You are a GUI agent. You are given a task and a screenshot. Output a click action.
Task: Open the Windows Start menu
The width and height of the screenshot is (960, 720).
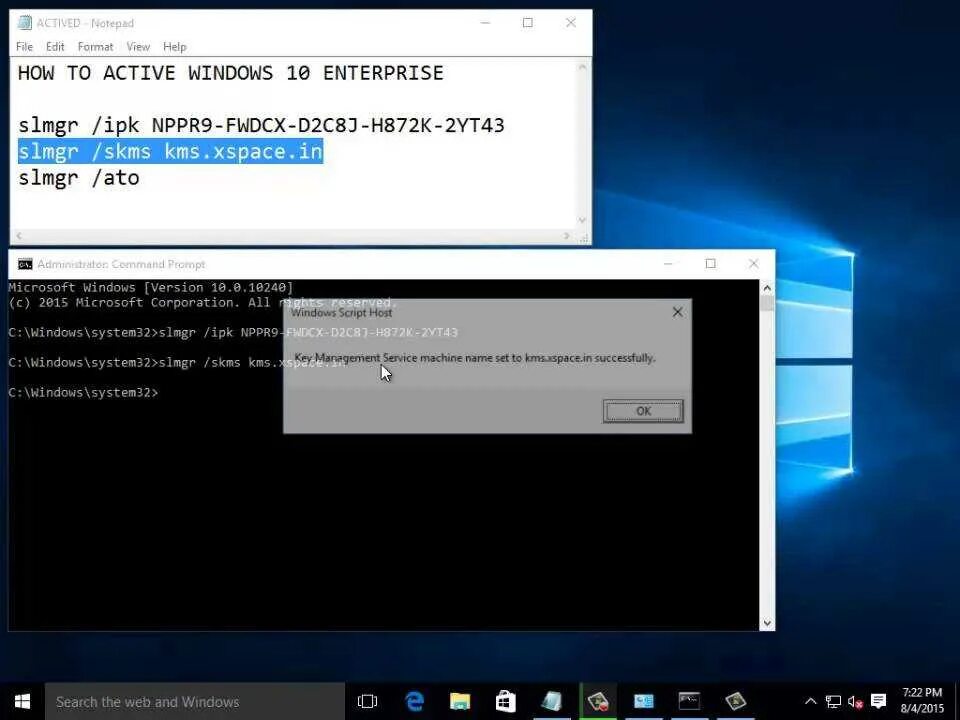pos(22,701)
